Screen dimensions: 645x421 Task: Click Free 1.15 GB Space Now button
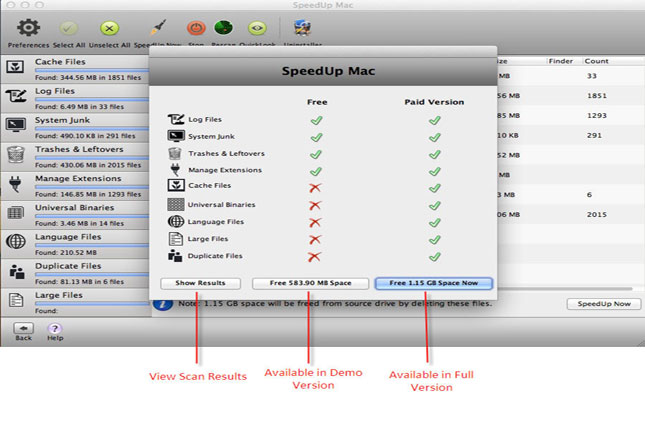point(434,283)
